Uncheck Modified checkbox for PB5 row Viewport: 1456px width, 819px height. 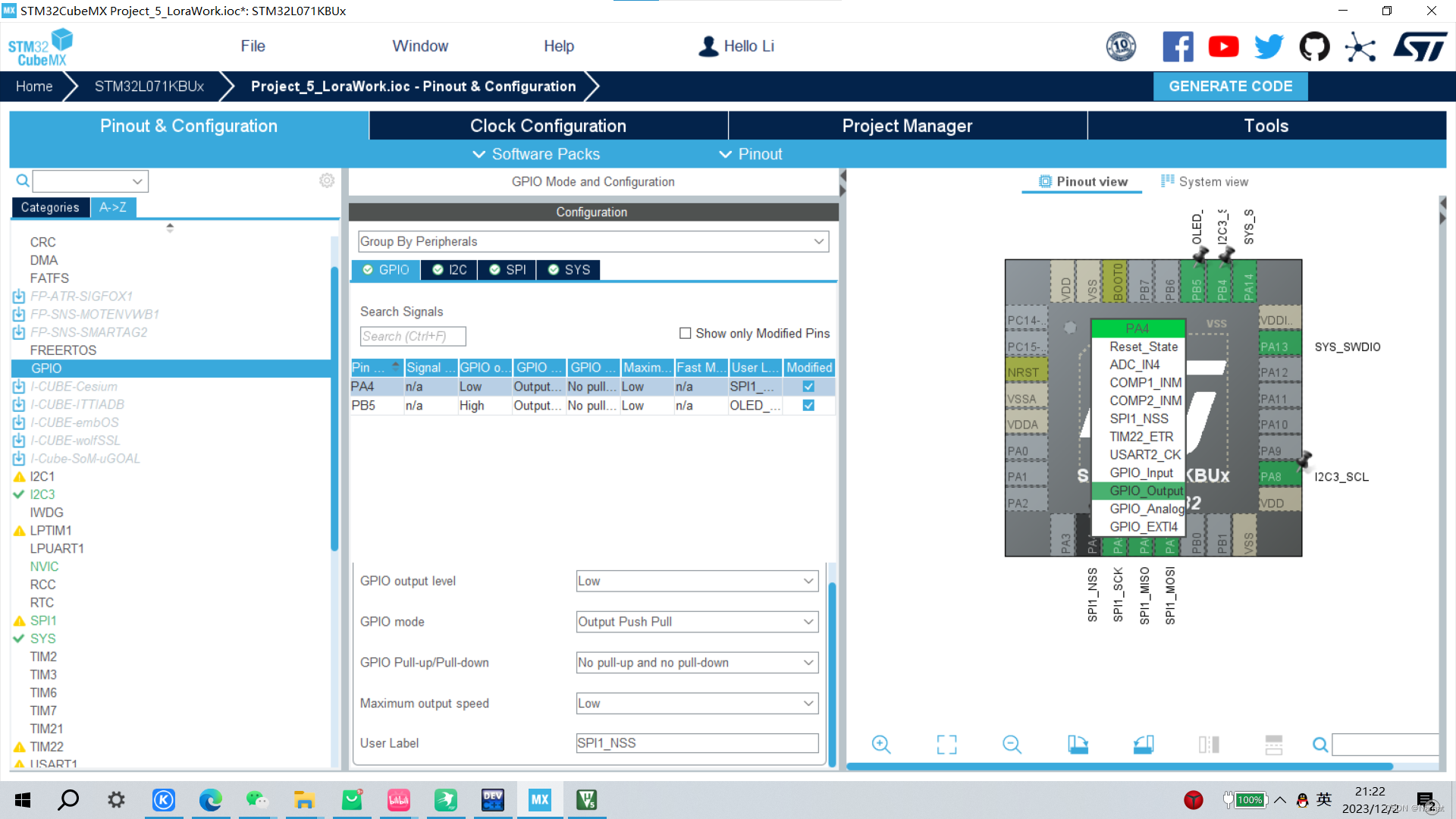pos(808,406)
